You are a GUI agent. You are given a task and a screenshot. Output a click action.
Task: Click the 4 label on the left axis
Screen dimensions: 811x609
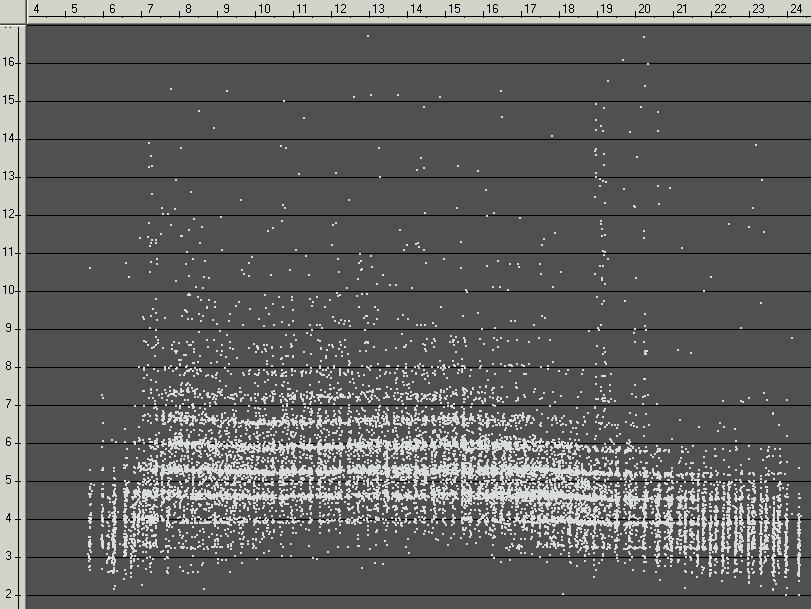[x=11, y=518]
